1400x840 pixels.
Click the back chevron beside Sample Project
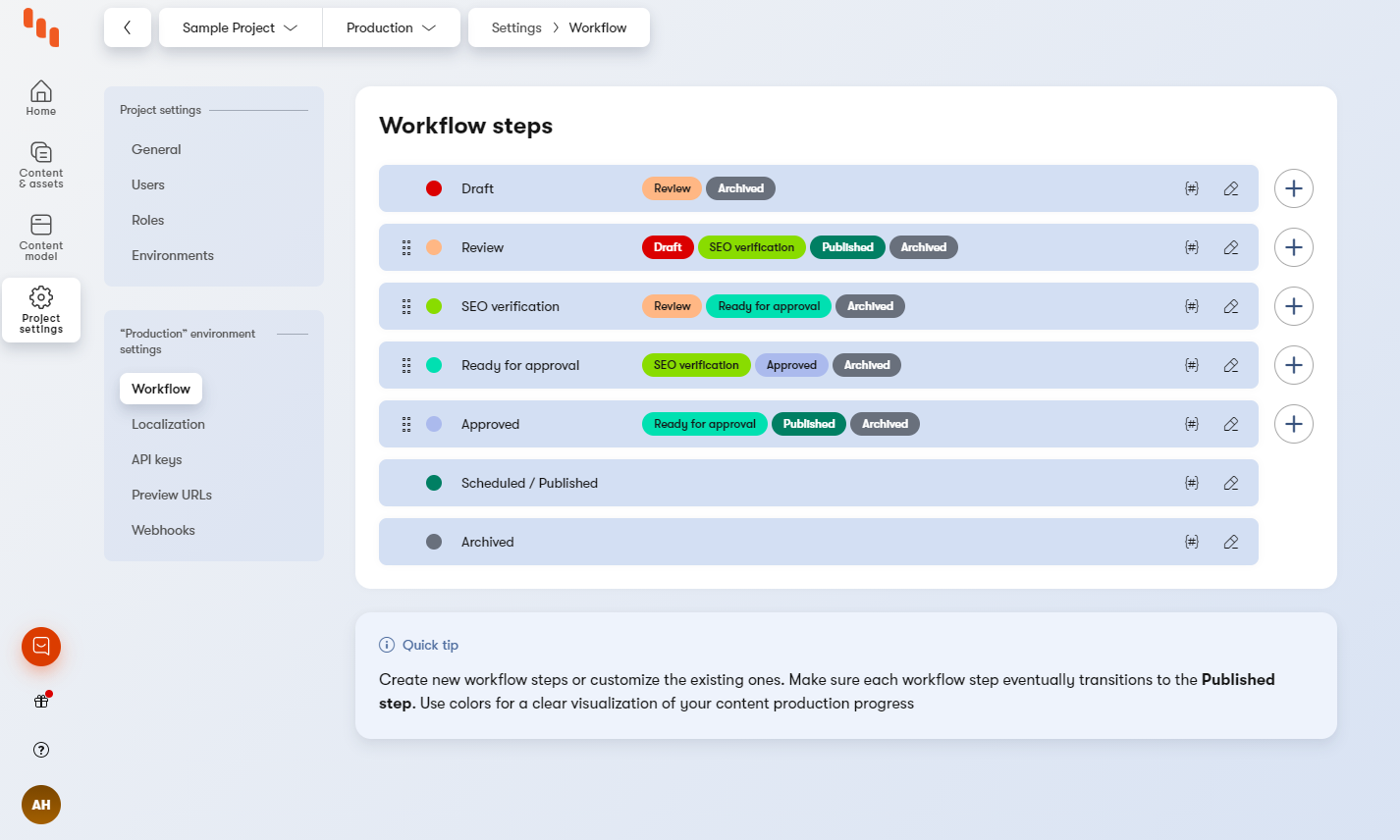pos(128,27)
